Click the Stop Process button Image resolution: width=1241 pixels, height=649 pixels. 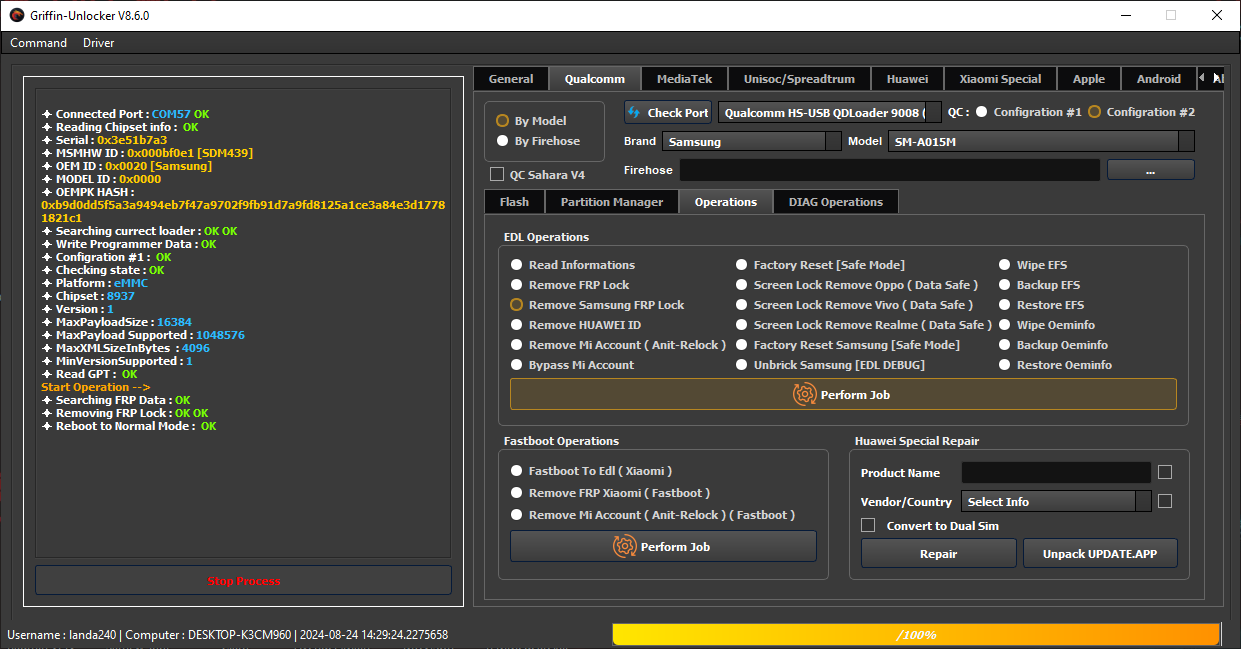click(x=243, y=581)
